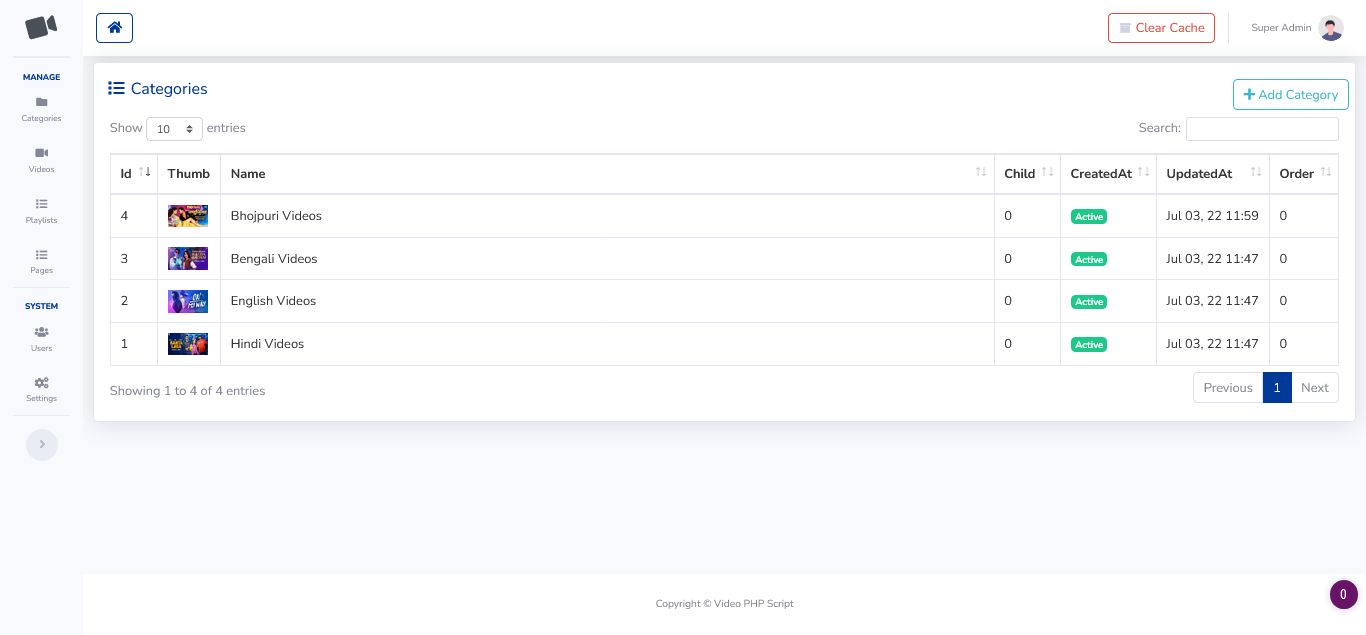Open Pages from the sidebar

(41, 261)
